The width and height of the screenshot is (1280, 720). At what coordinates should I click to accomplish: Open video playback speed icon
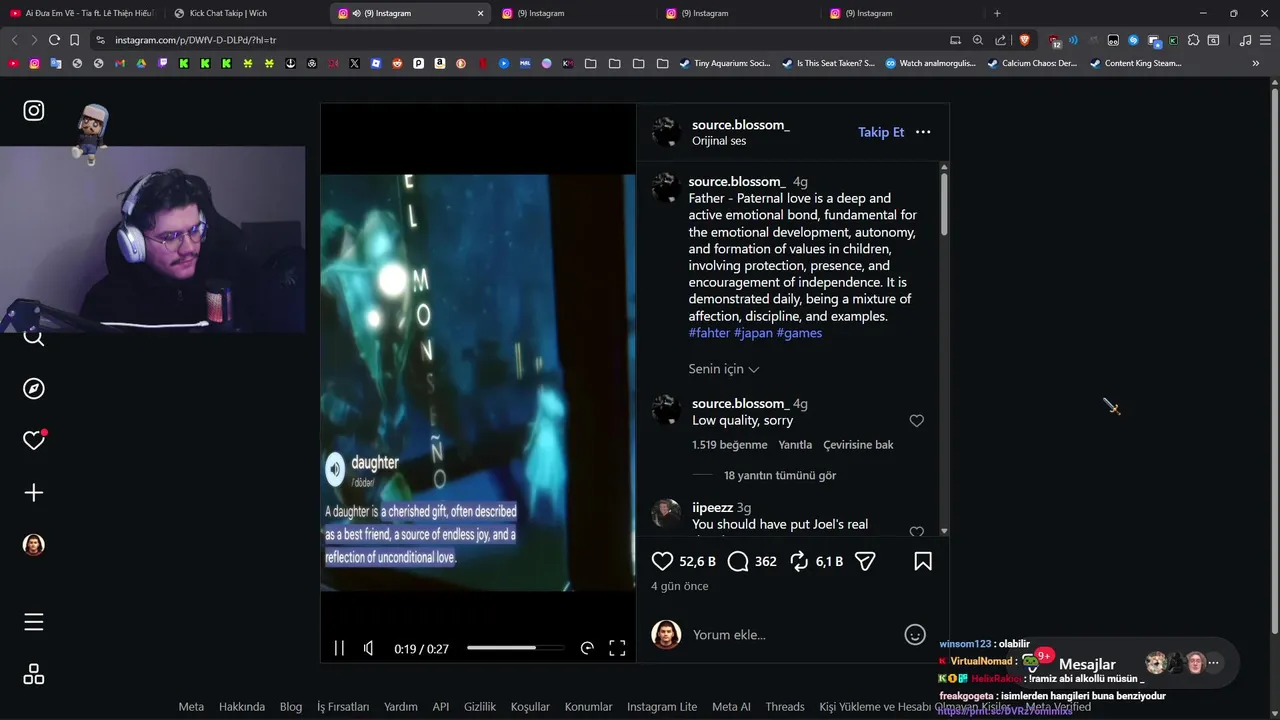coord(587,648)
